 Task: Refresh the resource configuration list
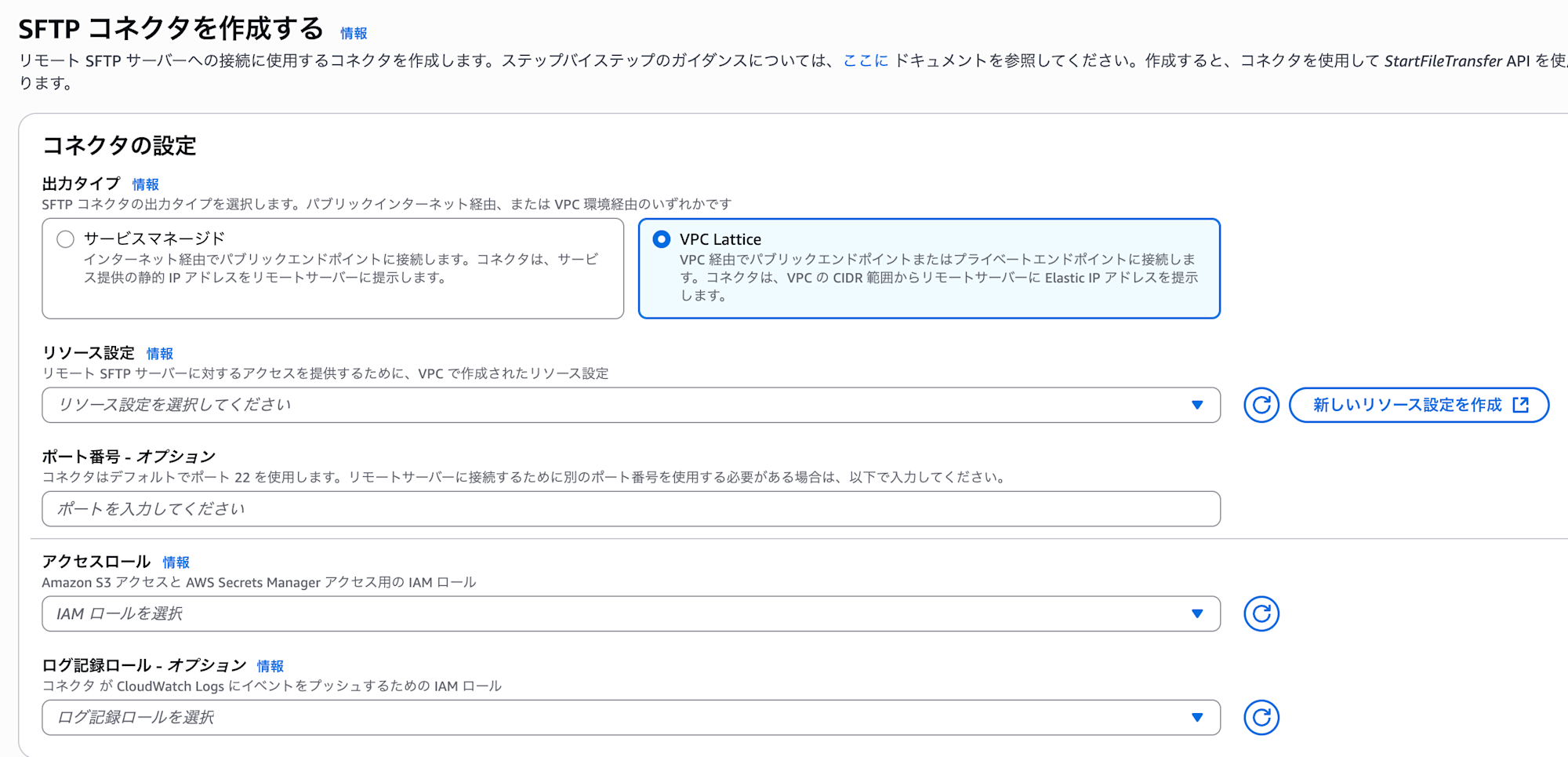click(1261, 405)
